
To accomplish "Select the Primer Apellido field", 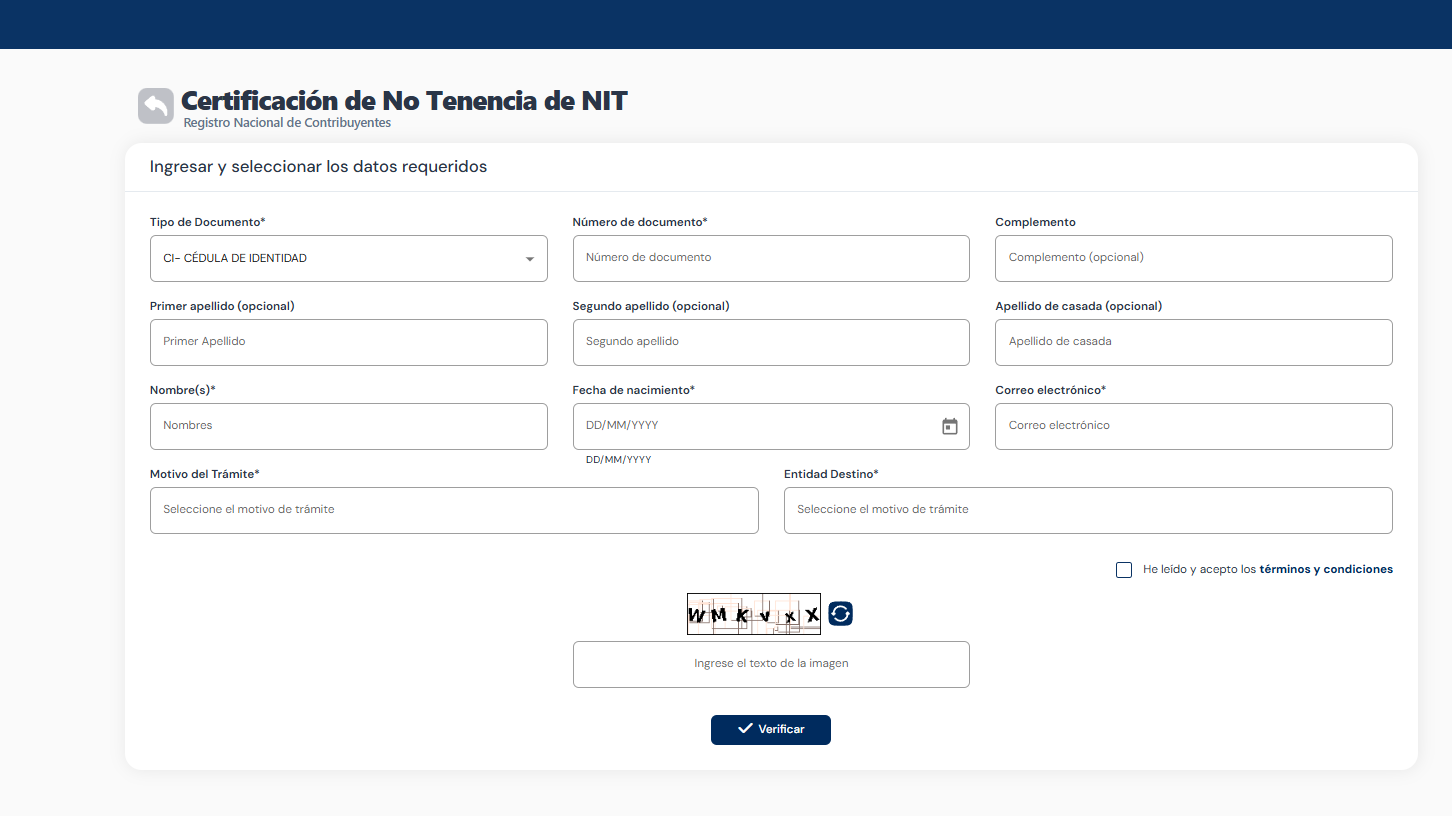I will click(348, 342).
